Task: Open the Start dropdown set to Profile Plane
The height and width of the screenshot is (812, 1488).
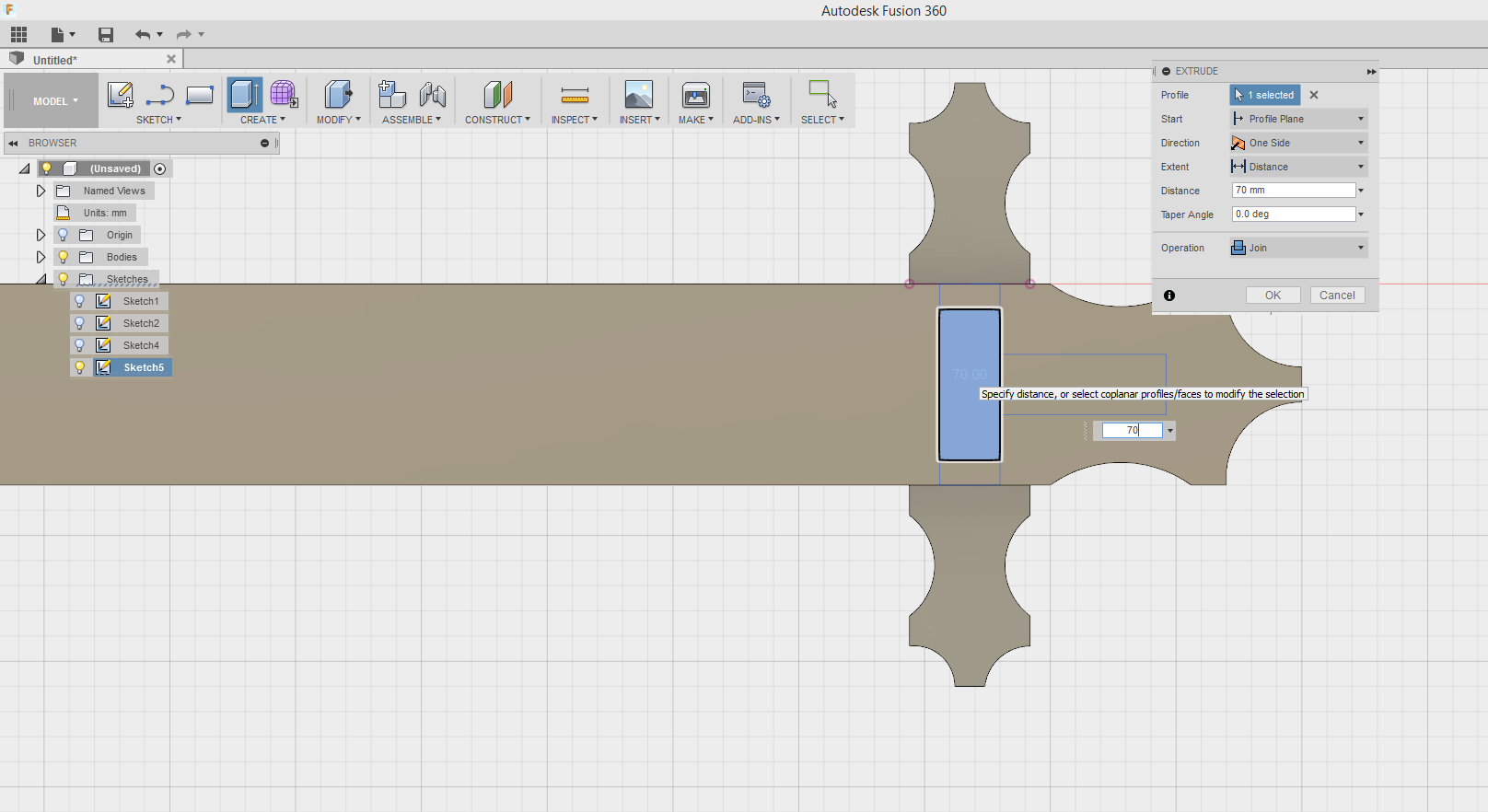Action: point(1298,119)
